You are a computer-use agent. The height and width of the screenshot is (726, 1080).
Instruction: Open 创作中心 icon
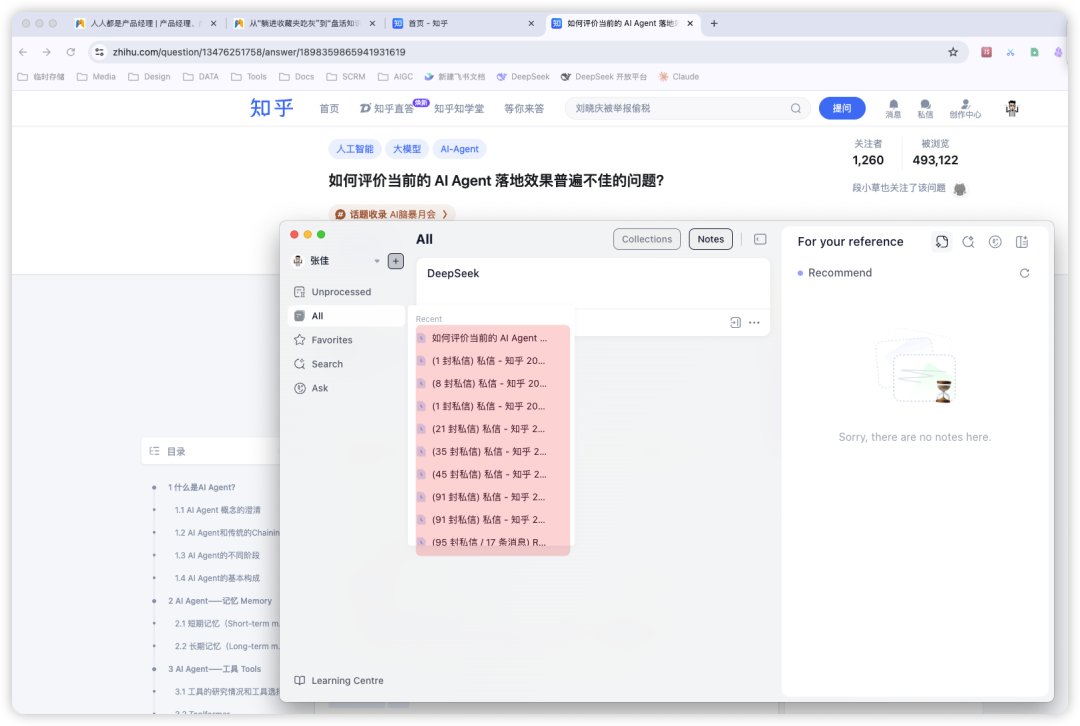(x=965, y=109)
